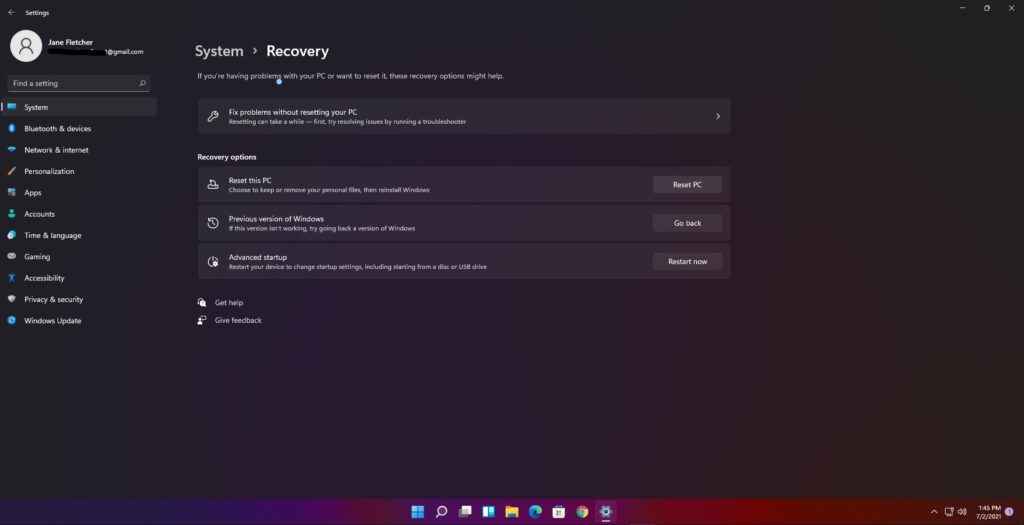Click the Advanced startup icon

(213, 262)
